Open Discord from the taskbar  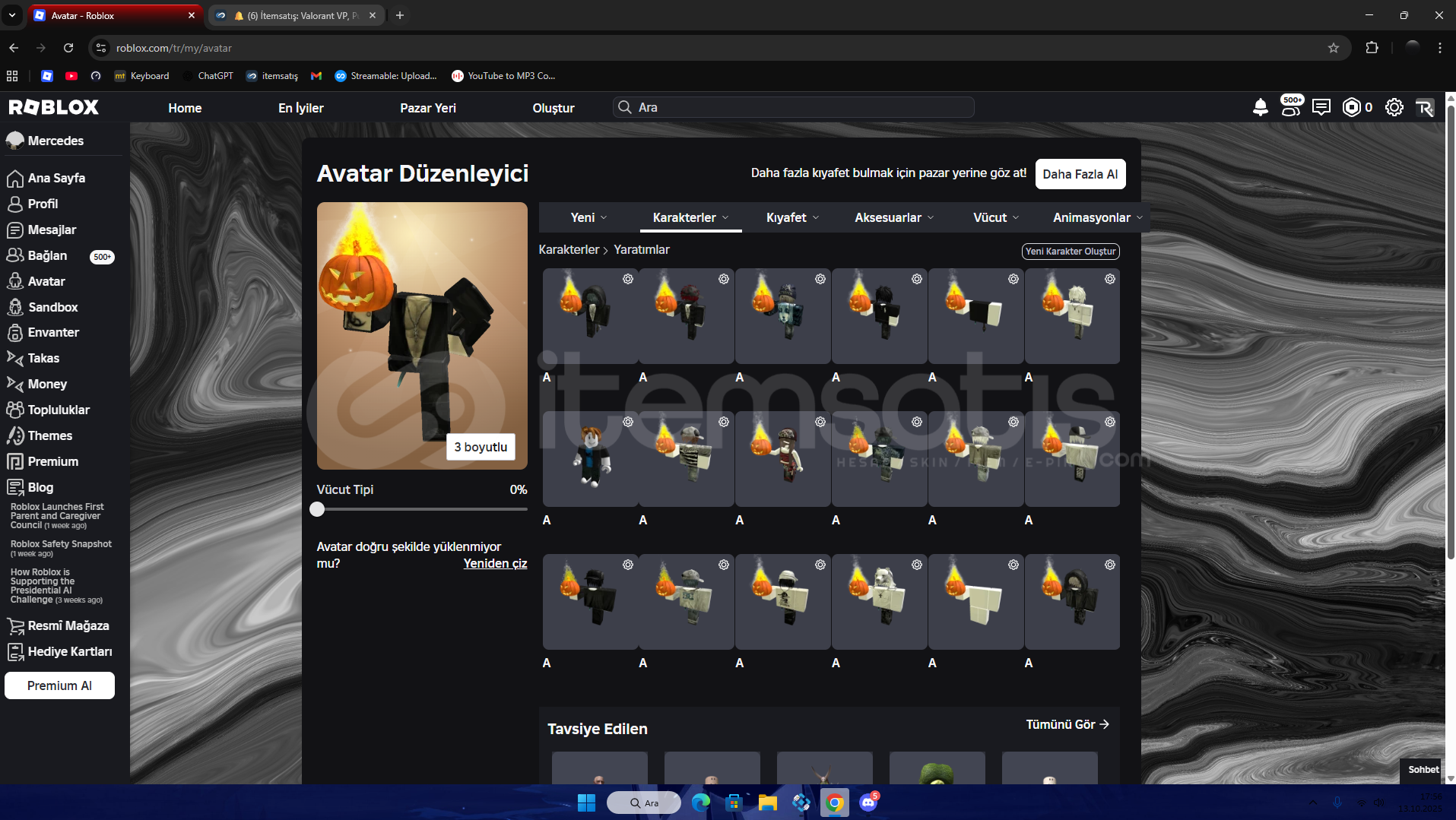(x=868, y=803)
